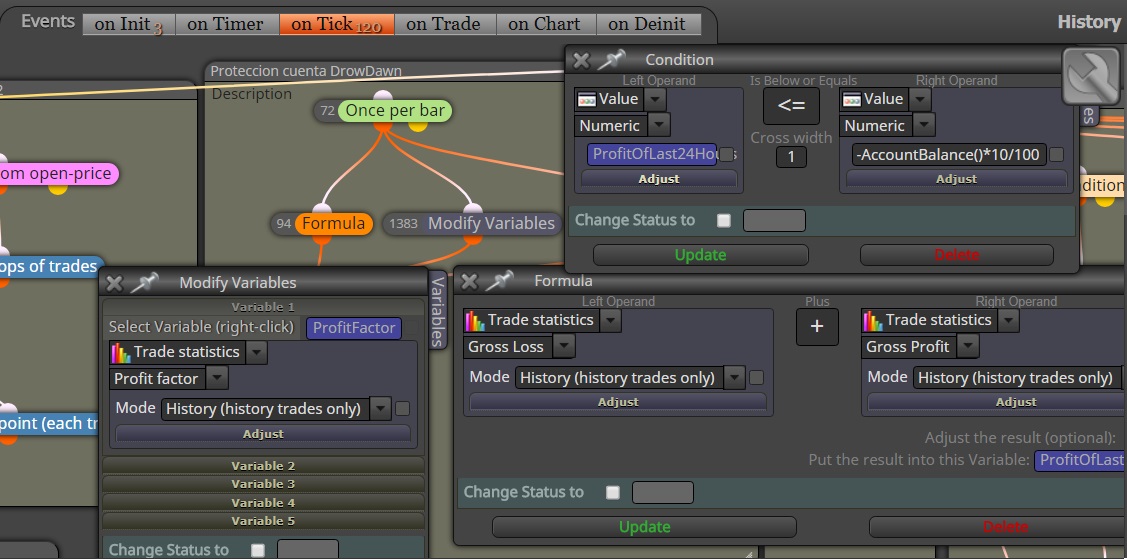Click the Value icon in Condition Left Operand

point(586,99)
